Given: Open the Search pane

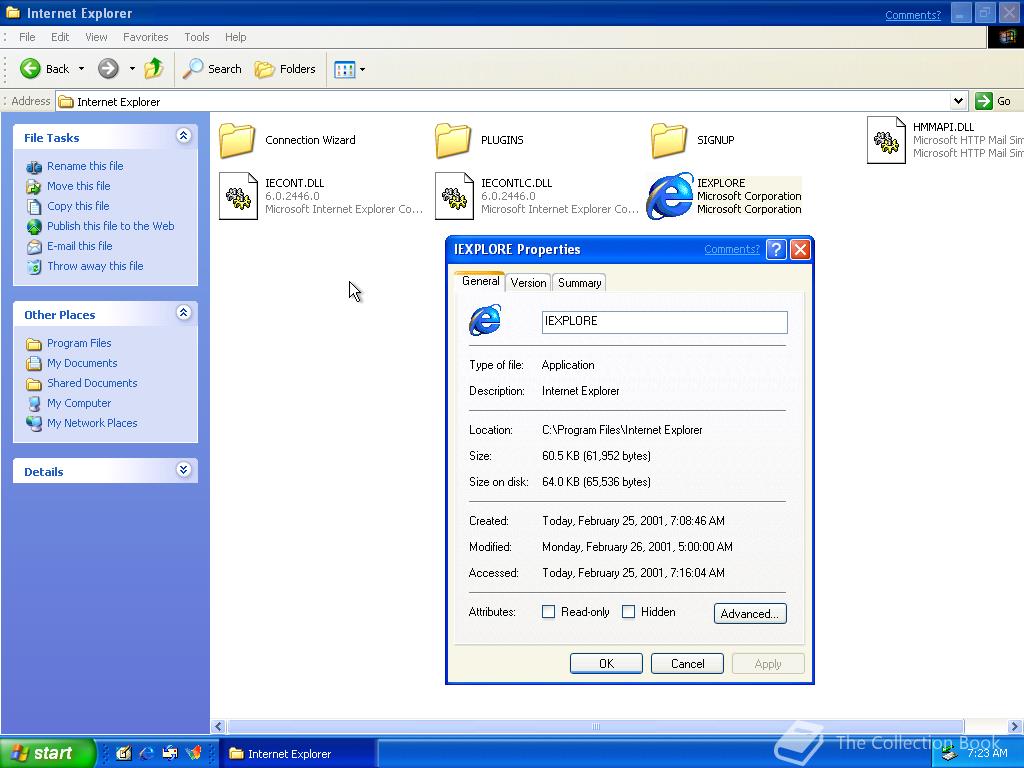Looking at the screenshot, I should 212,69.
